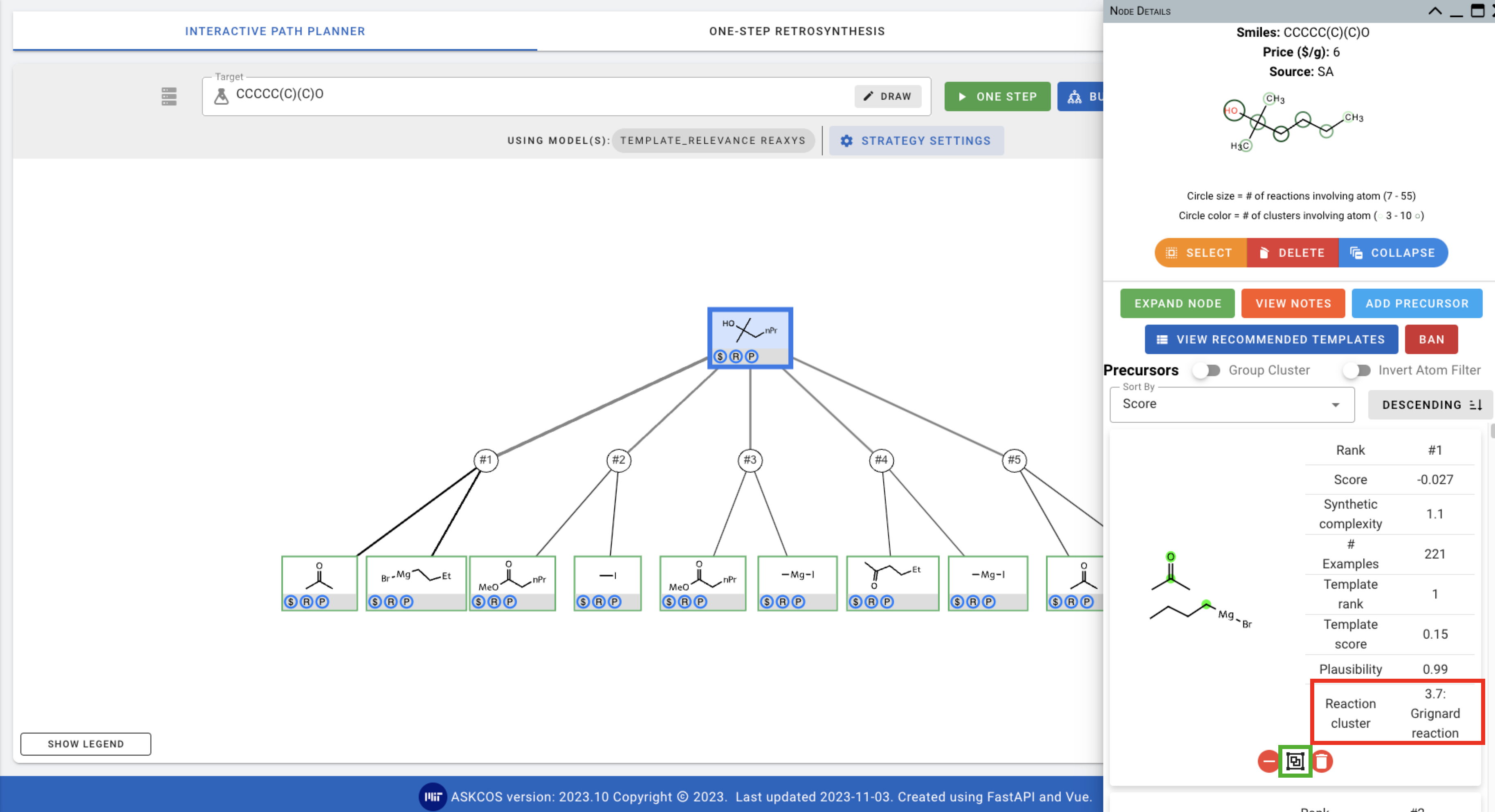The width and height of the screenshot is (1495, 812).
Task: Click the blue Collapse button
Action: point(1394,253)
